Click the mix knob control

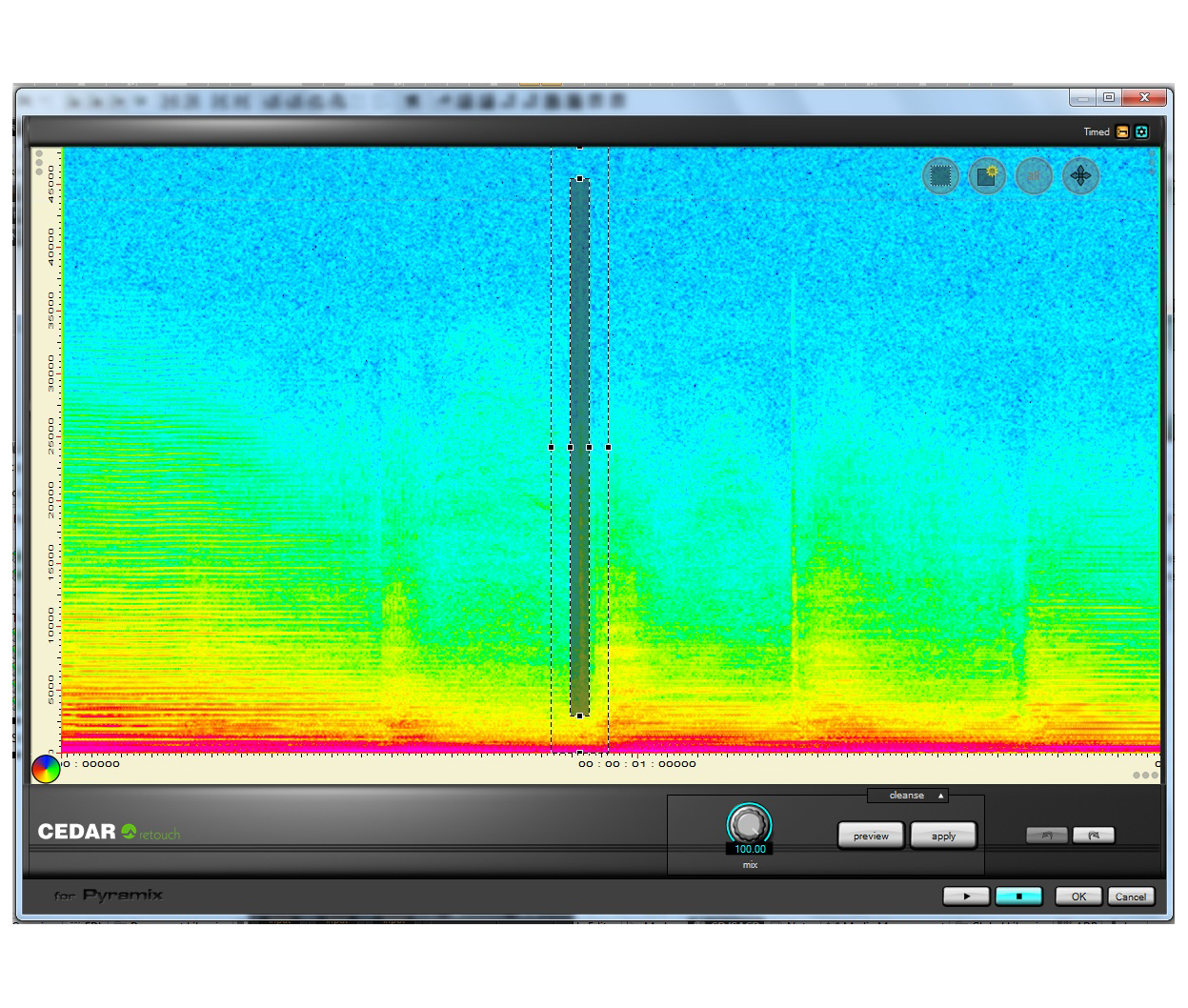pos(750,823)
